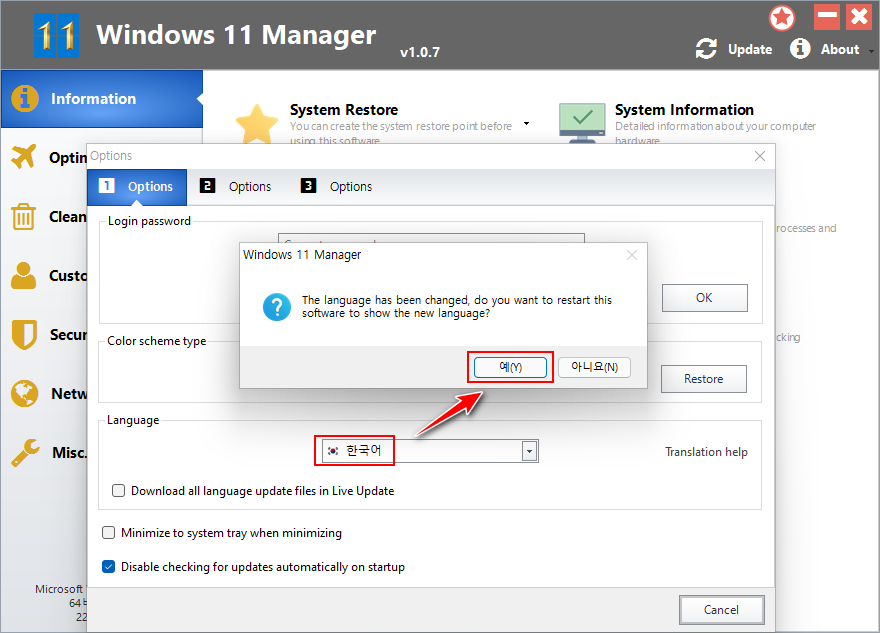Switch to the second Options tab
This screenshot has width=880, height=633.
[236, 187]
